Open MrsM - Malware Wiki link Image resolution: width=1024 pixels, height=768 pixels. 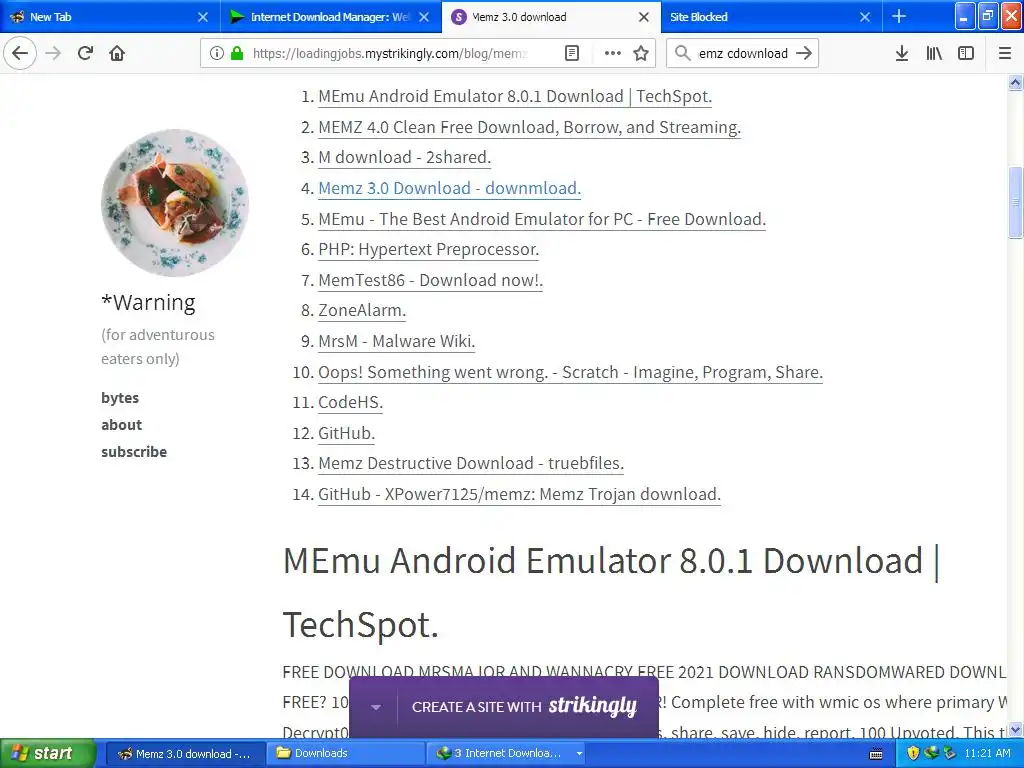(x=396, y=341)
